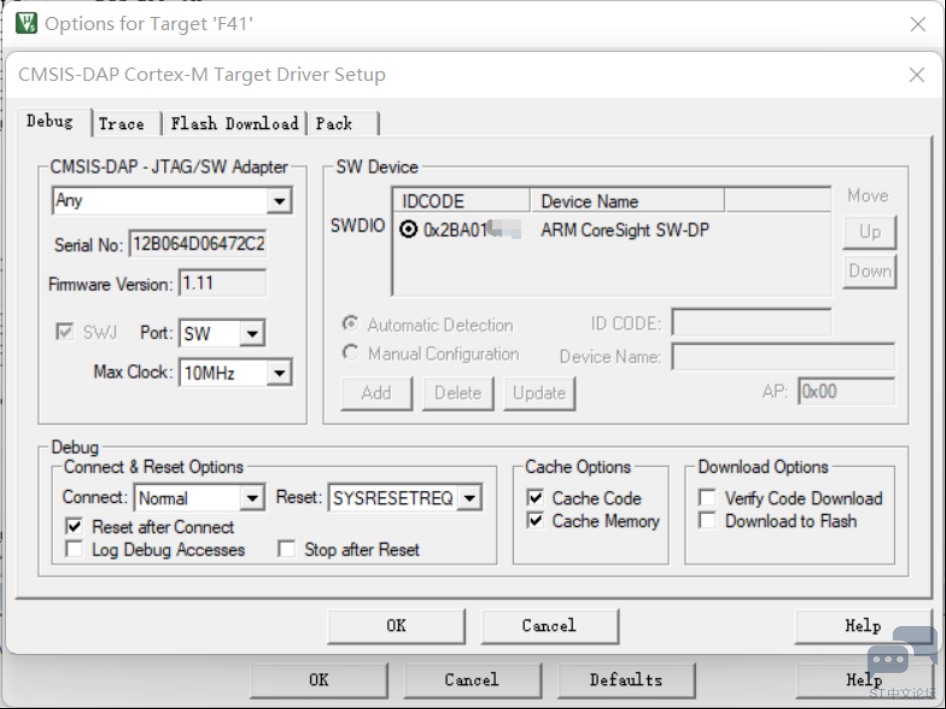Click the Device Name column header

click(x=627, y=201)
